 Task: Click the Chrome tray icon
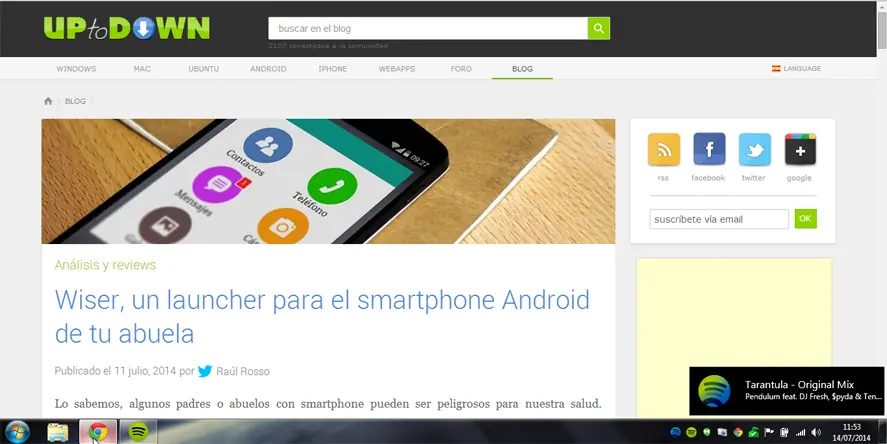click(x=738, y=433)
